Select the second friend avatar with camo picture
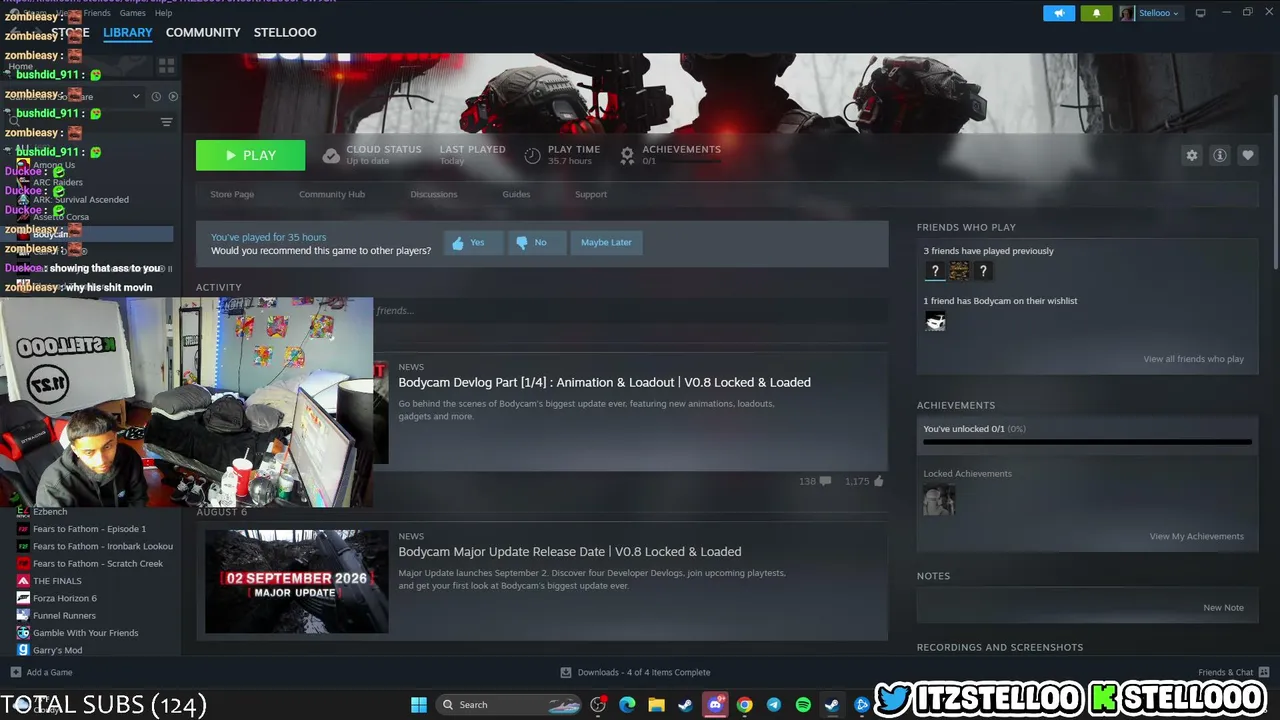This screenshot has width=1280, height=720. click(x=959, y=271)
